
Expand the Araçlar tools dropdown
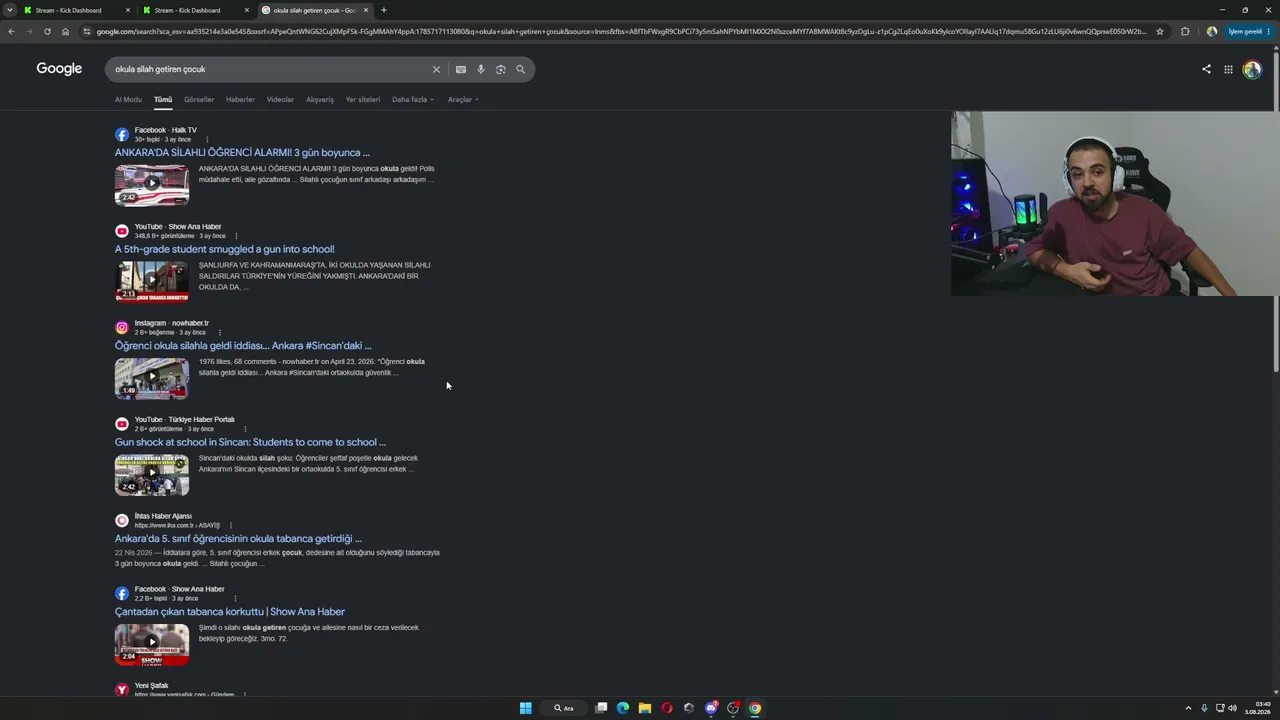coord(463,100)
